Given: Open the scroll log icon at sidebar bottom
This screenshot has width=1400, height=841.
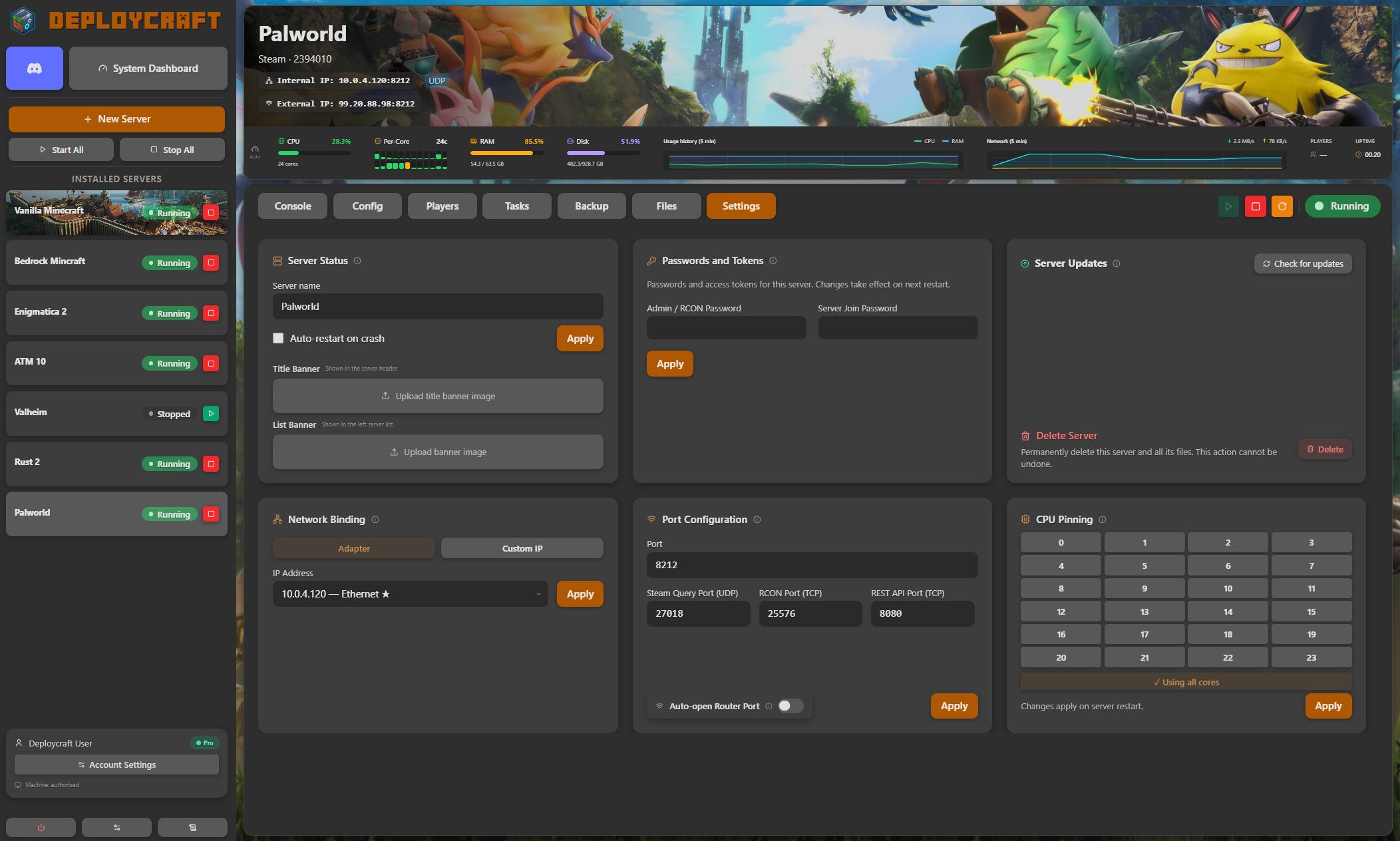Looking at the screenshot, I should (192, 828).
